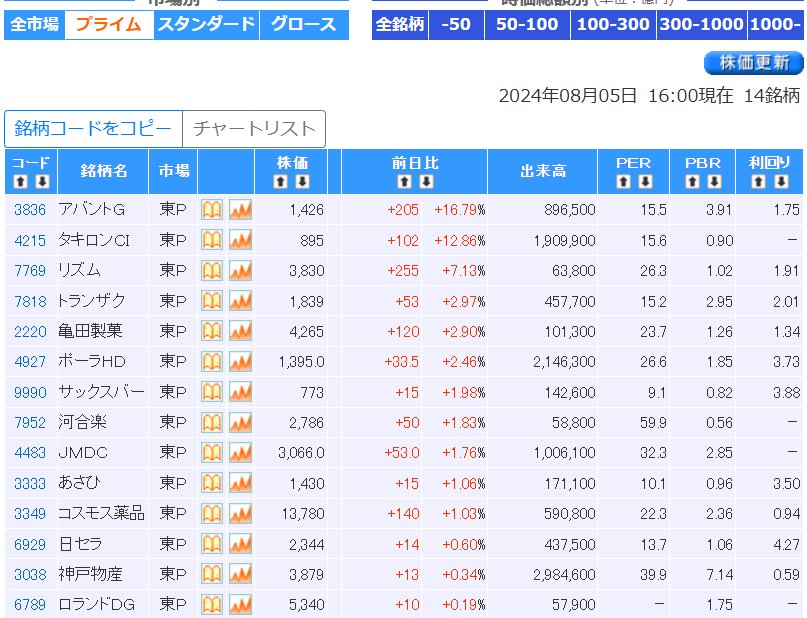
Task: Open the chart icon for 神戸物産
Action: pos(240,574)
